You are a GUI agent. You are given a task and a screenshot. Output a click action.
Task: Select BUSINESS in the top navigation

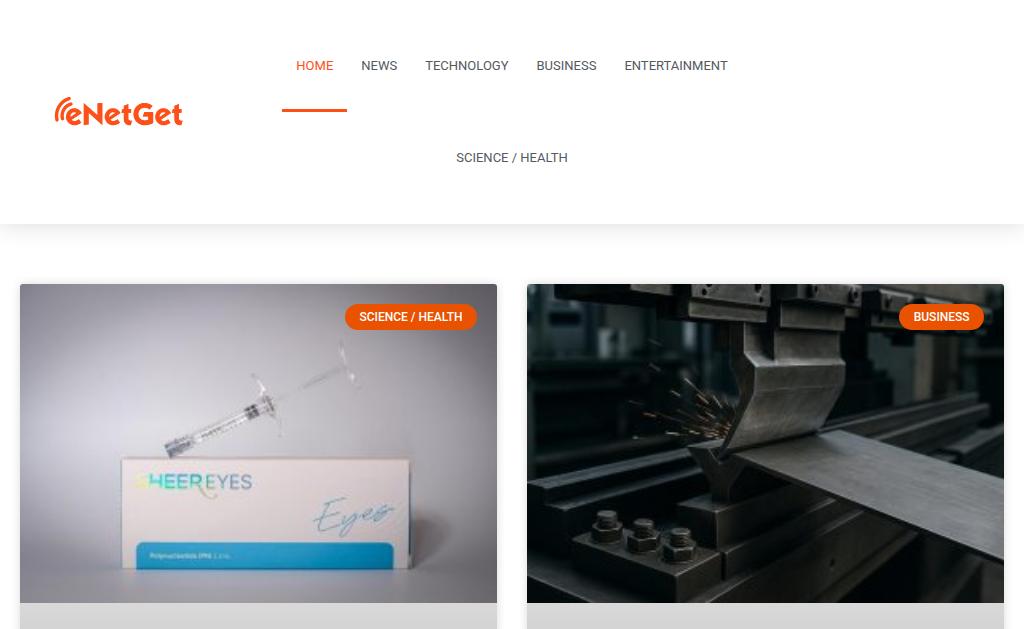[566, 66]
